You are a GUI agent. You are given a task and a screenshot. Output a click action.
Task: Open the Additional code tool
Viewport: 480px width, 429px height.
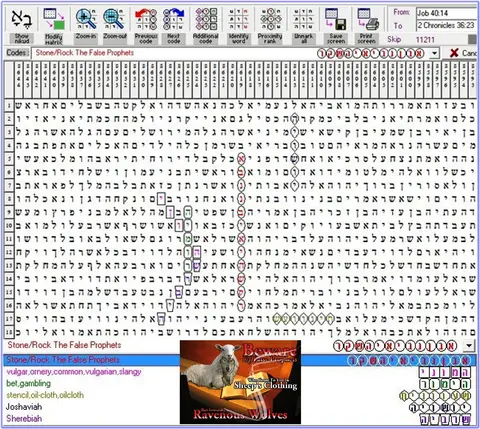click(x=206, y=19)
